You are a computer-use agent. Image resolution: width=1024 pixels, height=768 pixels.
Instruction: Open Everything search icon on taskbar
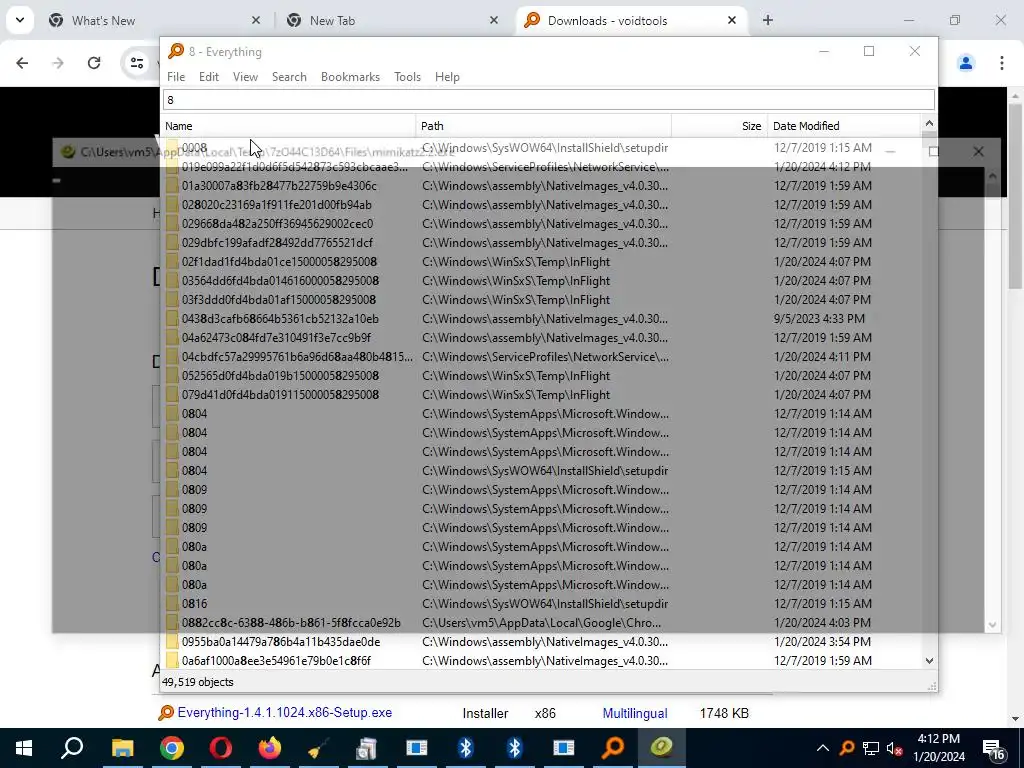(613, 748)
